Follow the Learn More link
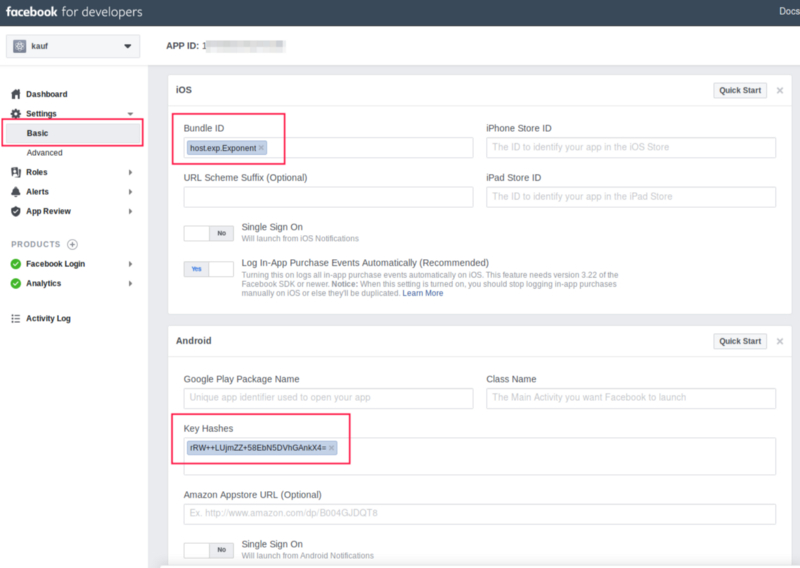 pos(422,293)
